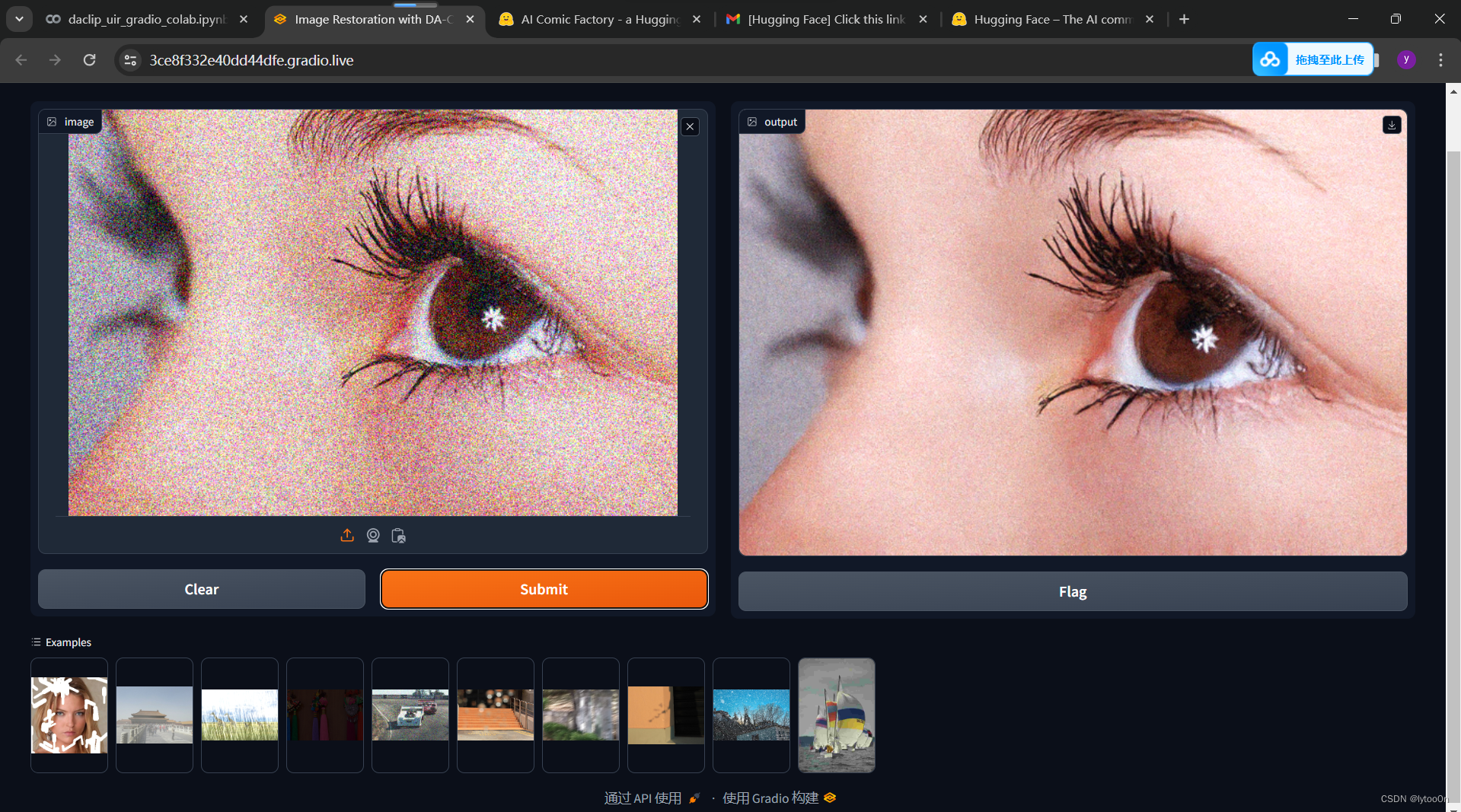The image size is (1461, 812).
Task: Select the sailboat example thumbnail
Action: point(837,715)
